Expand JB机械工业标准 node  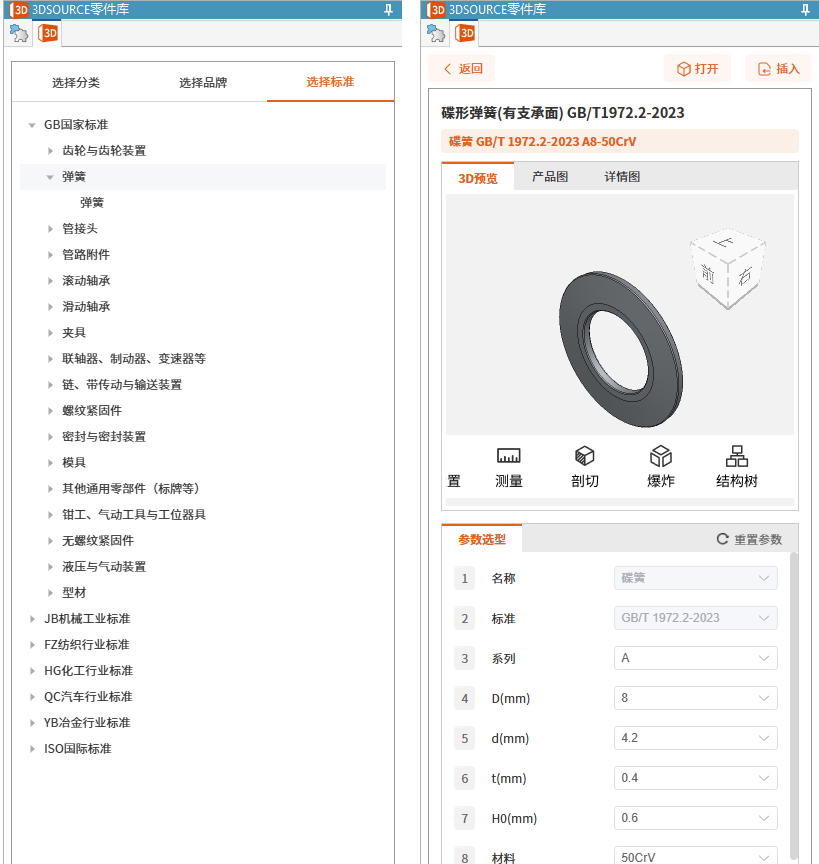click(x=32, y=619)
